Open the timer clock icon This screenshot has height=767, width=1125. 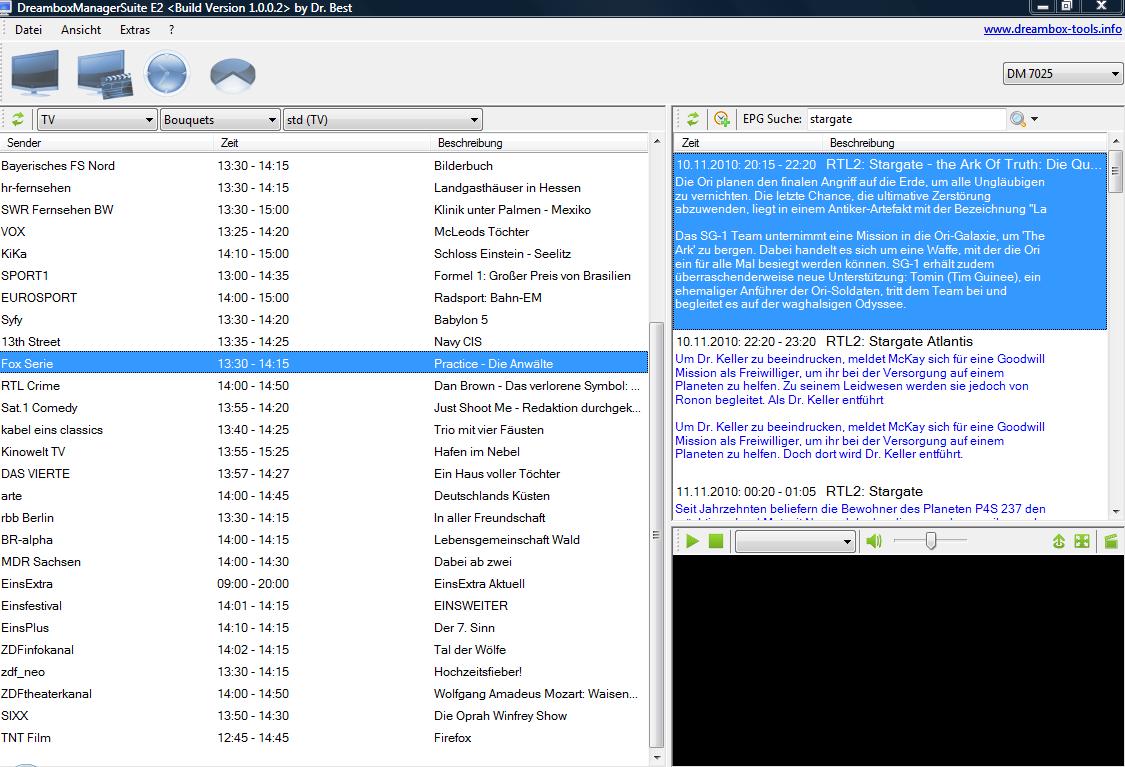click(167, 74)
